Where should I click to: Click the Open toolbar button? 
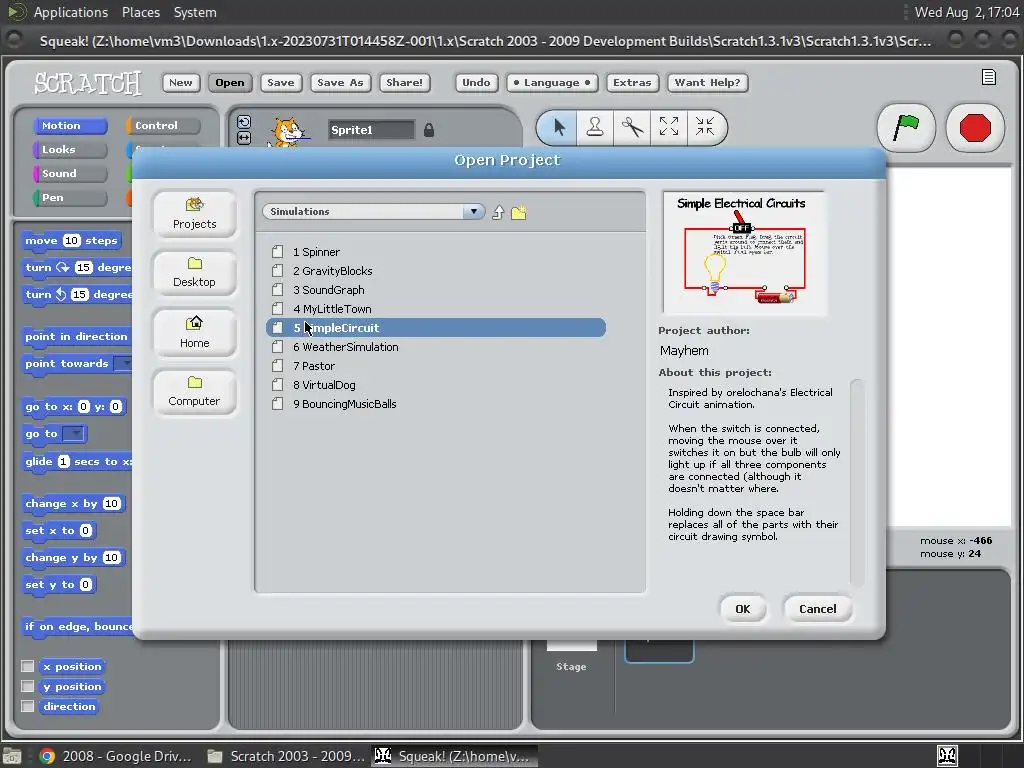[x=230, y=82]
